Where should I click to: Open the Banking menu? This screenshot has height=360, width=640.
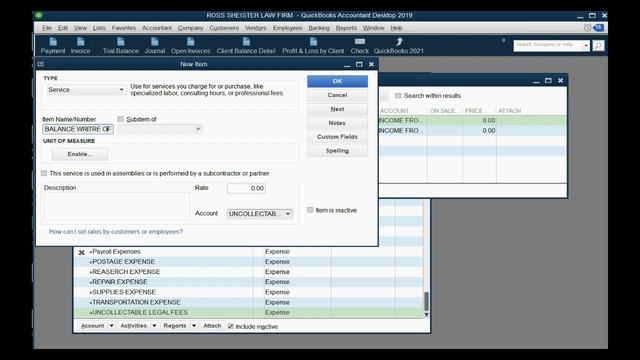[x=319, y=28]
